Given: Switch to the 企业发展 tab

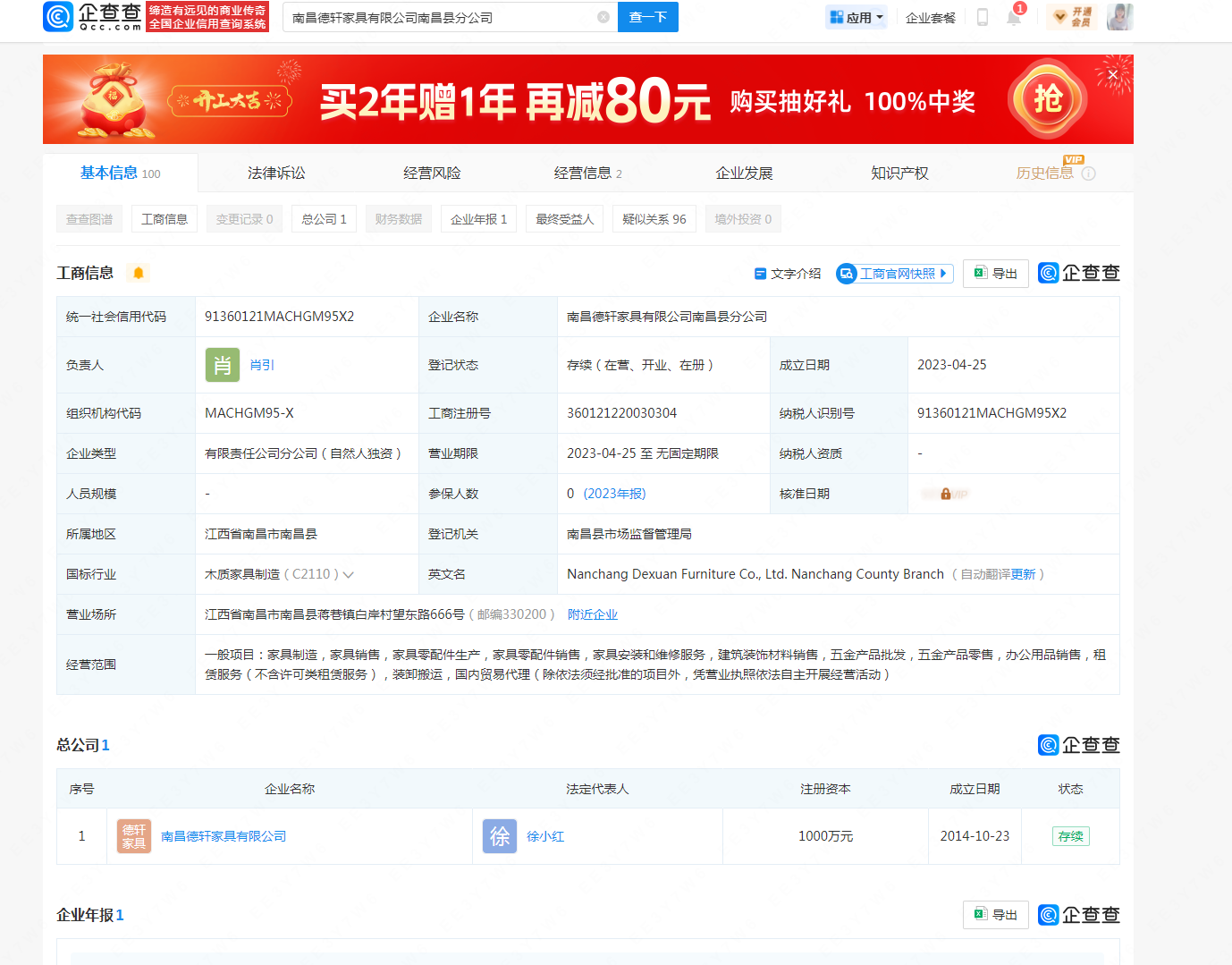Looking at the screenshot, I should [x=744, y=174].
